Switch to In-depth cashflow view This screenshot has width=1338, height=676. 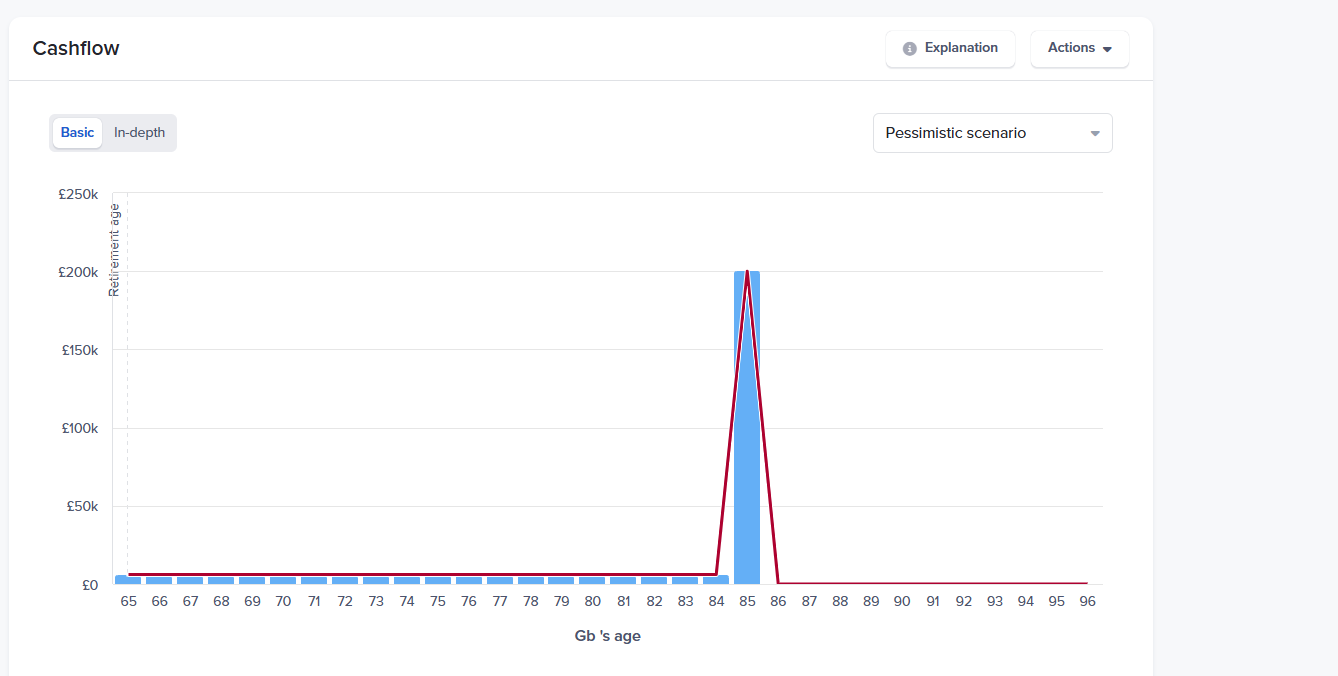(139, 133)
